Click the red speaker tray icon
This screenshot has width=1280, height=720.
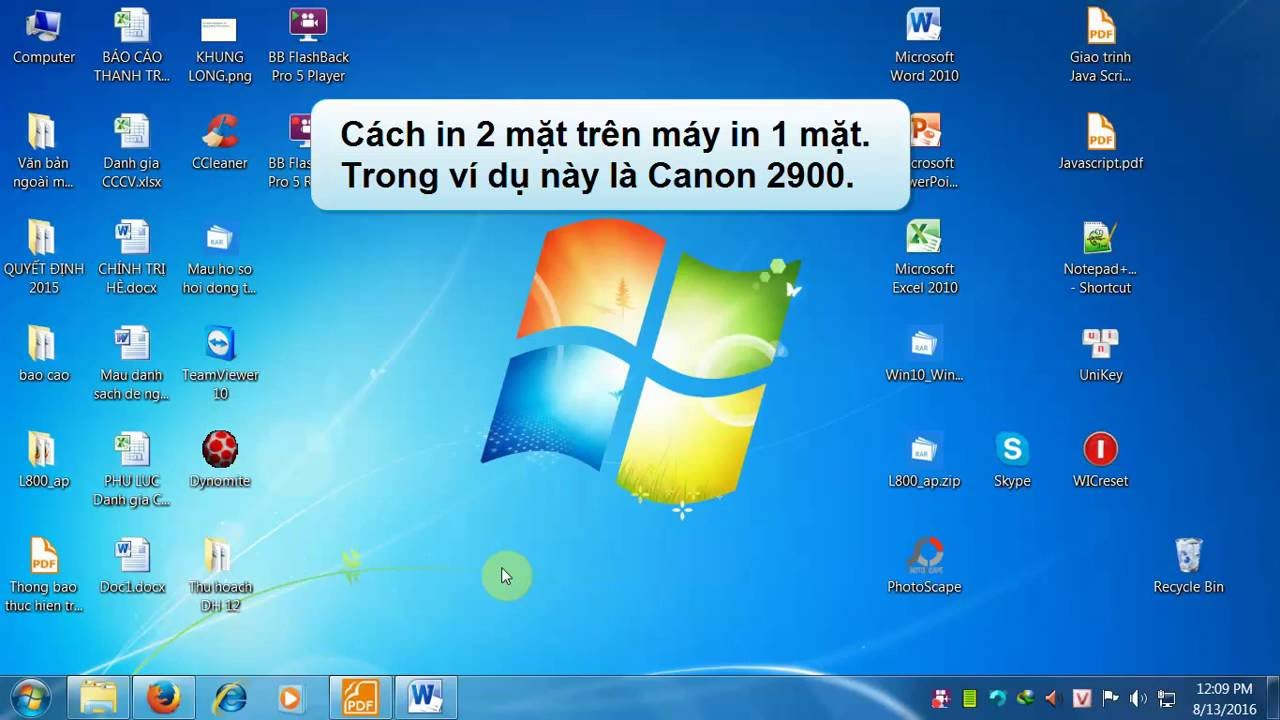pos(1053,698)
